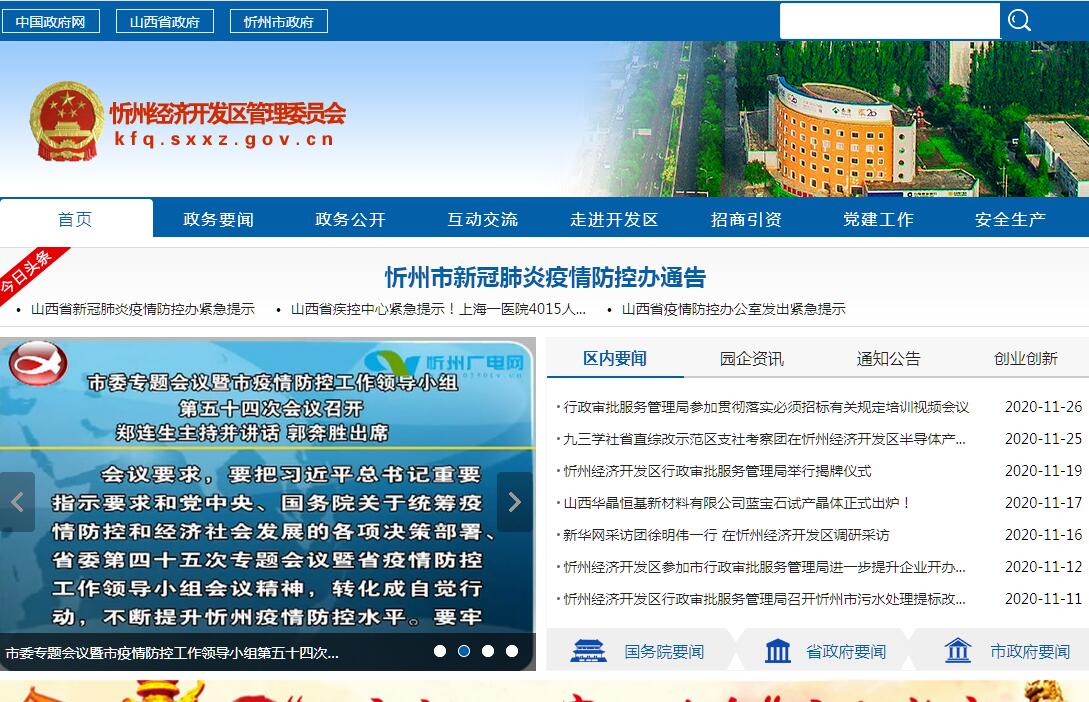This screenshot has height=702, width=1089.
Task: Click the 国务院要闻 building icon
Action: point(588,651)
